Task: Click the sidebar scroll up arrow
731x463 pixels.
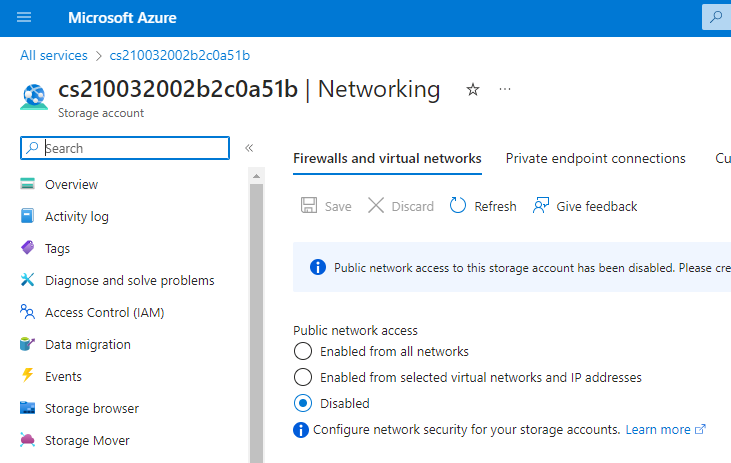Action: (x=256, y=176)
